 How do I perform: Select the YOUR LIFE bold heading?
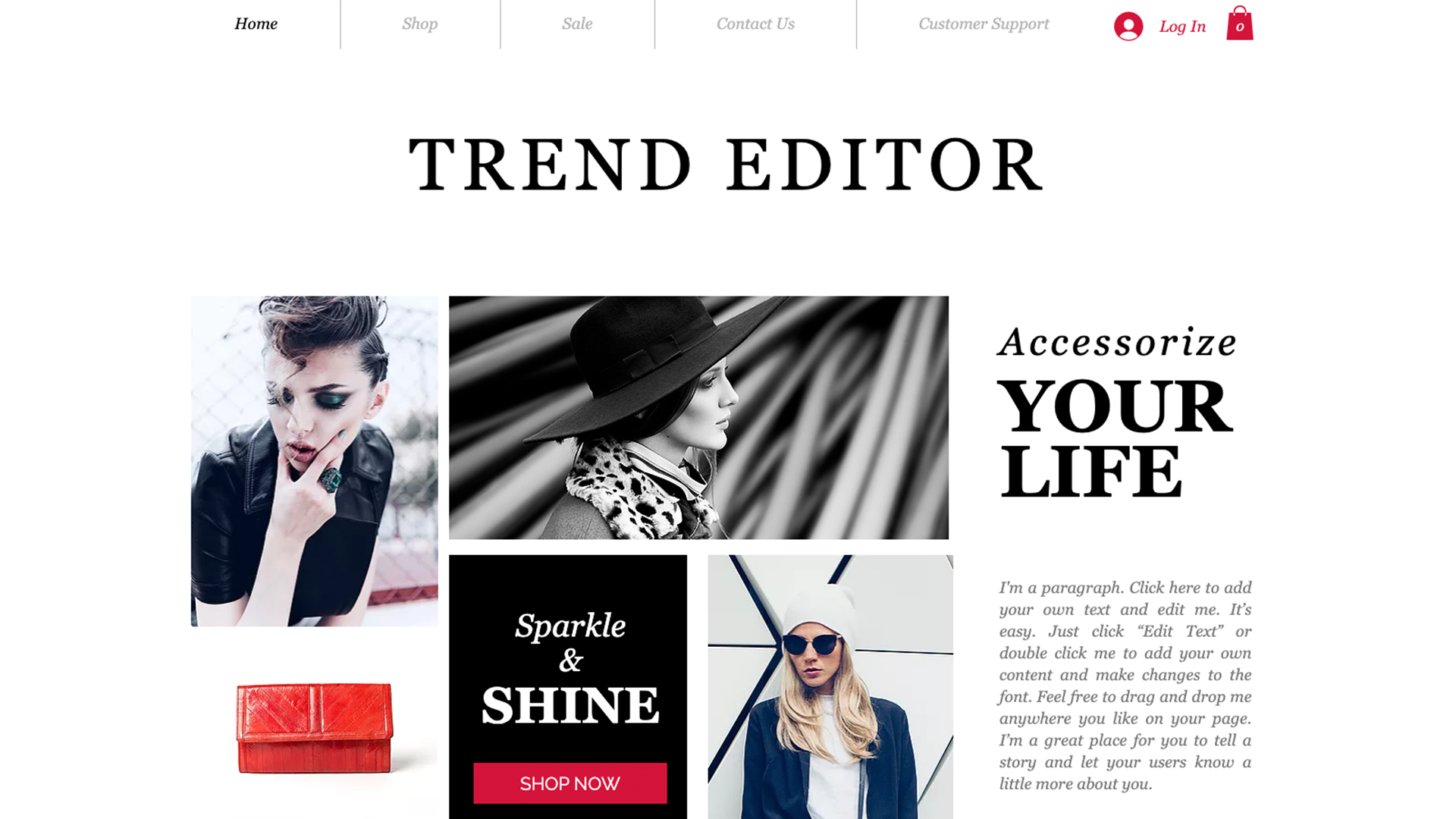(x=1115, y=439)
